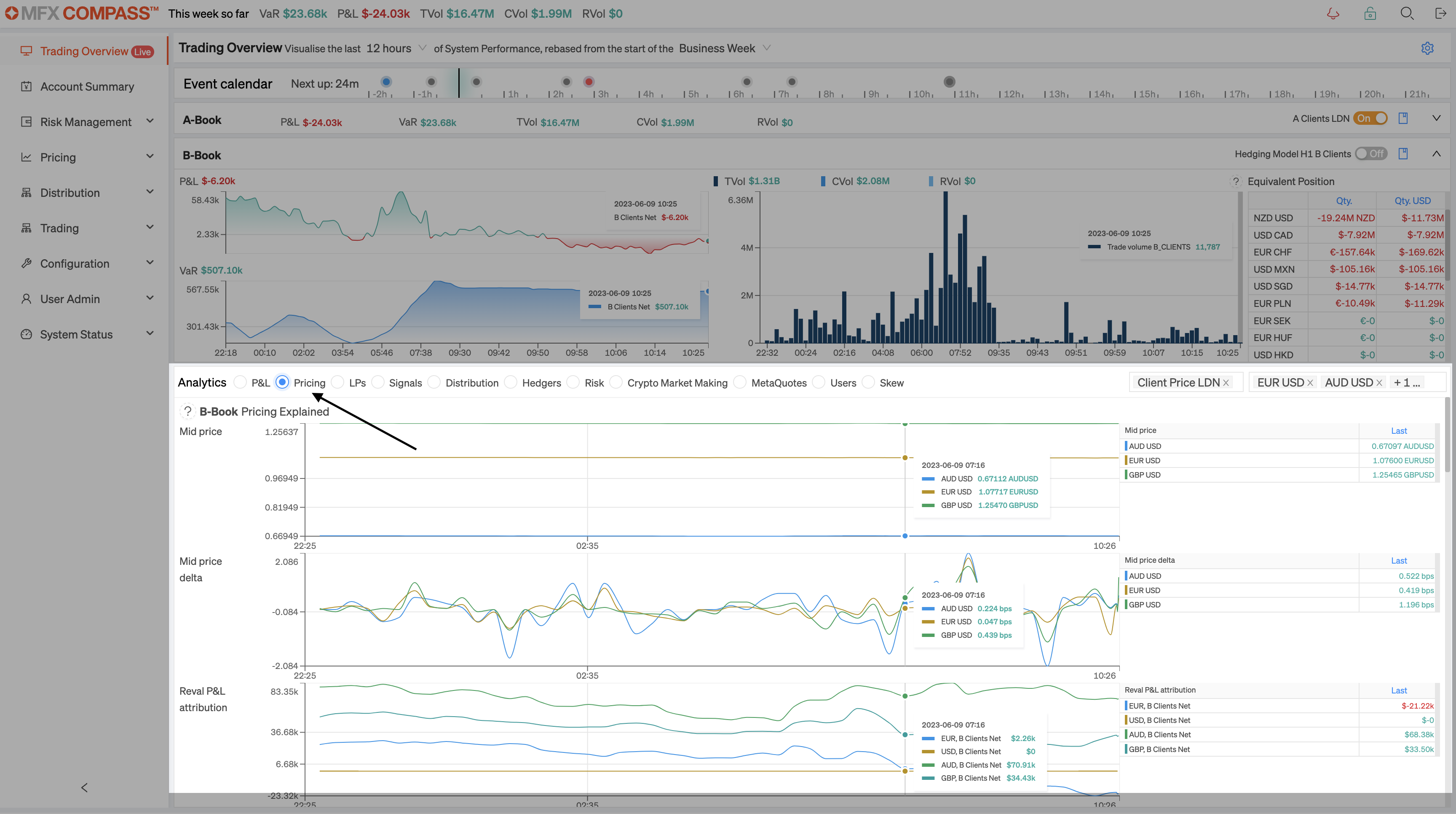Open the search magnifier icon

click(1407, 13)
